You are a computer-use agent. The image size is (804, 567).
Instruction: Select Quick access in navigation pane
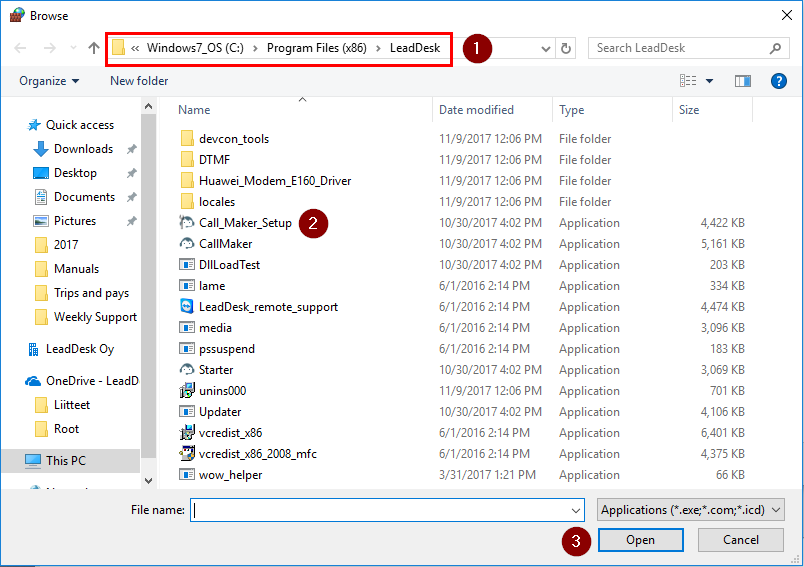[79, 125]
